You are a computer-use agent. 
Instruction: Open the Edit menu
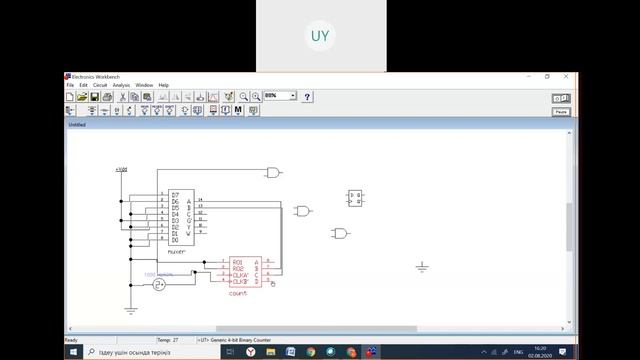(83, 85)
